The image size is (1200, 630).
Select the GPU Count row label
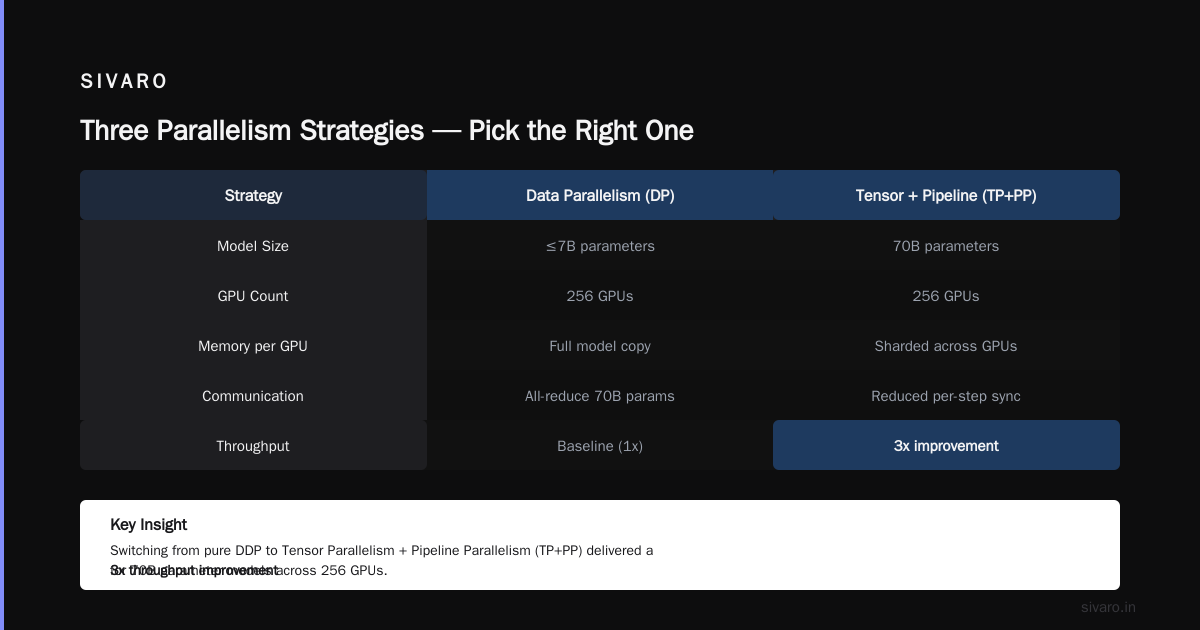253,295
